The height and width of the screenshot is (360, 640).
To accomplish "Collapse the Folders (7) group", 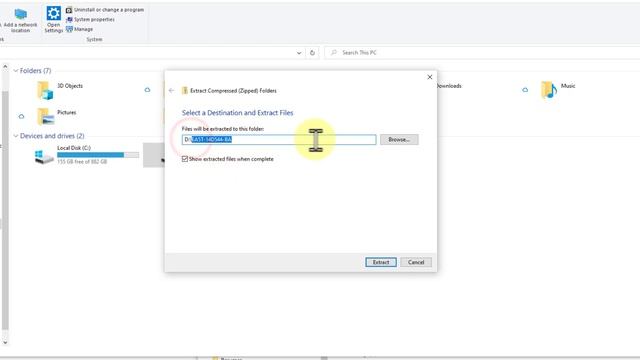I will [16, 71].
